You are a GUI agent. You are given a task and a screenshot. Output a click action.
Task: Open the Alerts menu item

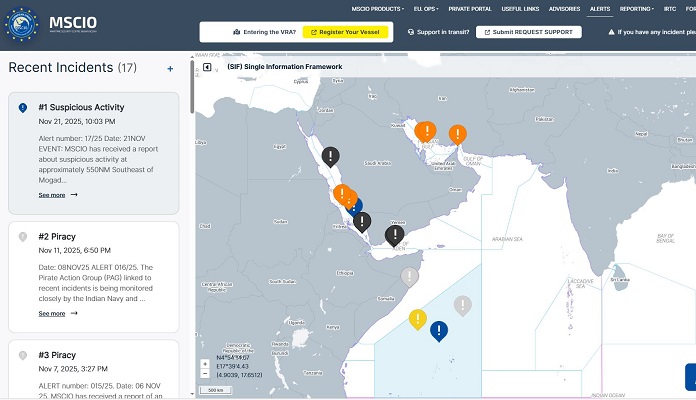click(x=600, y=8)
